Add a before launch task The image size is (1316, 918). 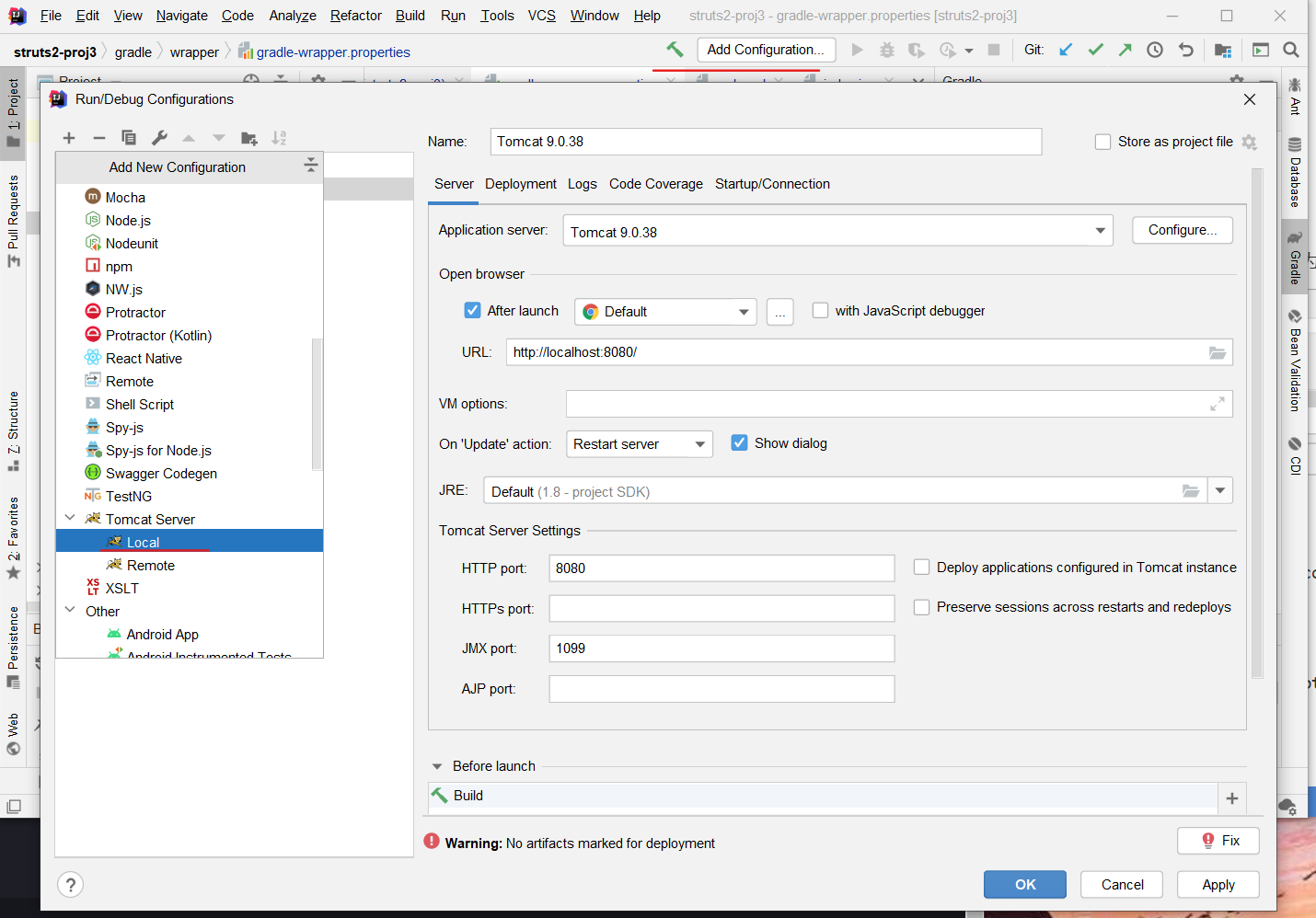1232,798
